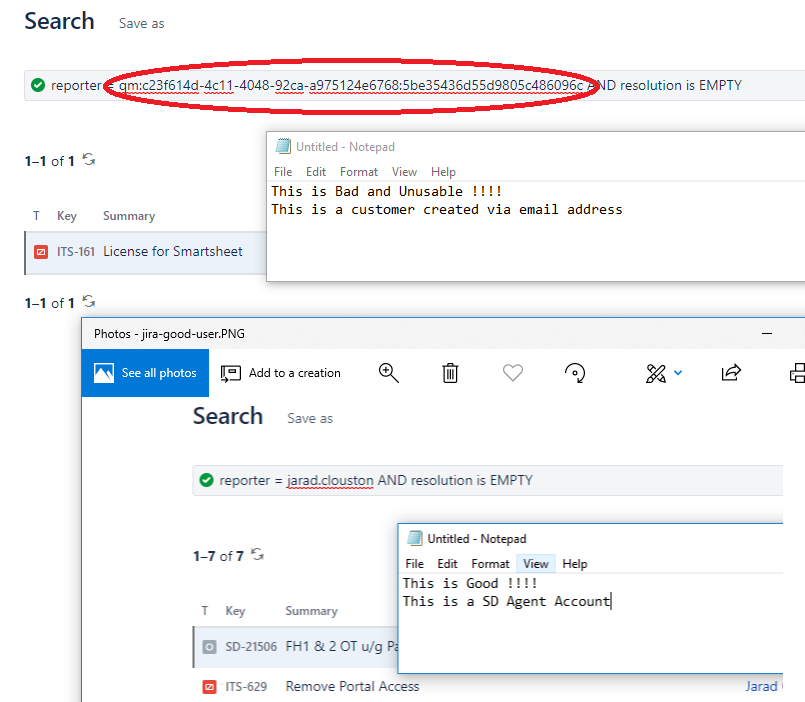Rotate the photo using rotate icon
The width and height of the screenshot is (805, 702).
(575, 373)
